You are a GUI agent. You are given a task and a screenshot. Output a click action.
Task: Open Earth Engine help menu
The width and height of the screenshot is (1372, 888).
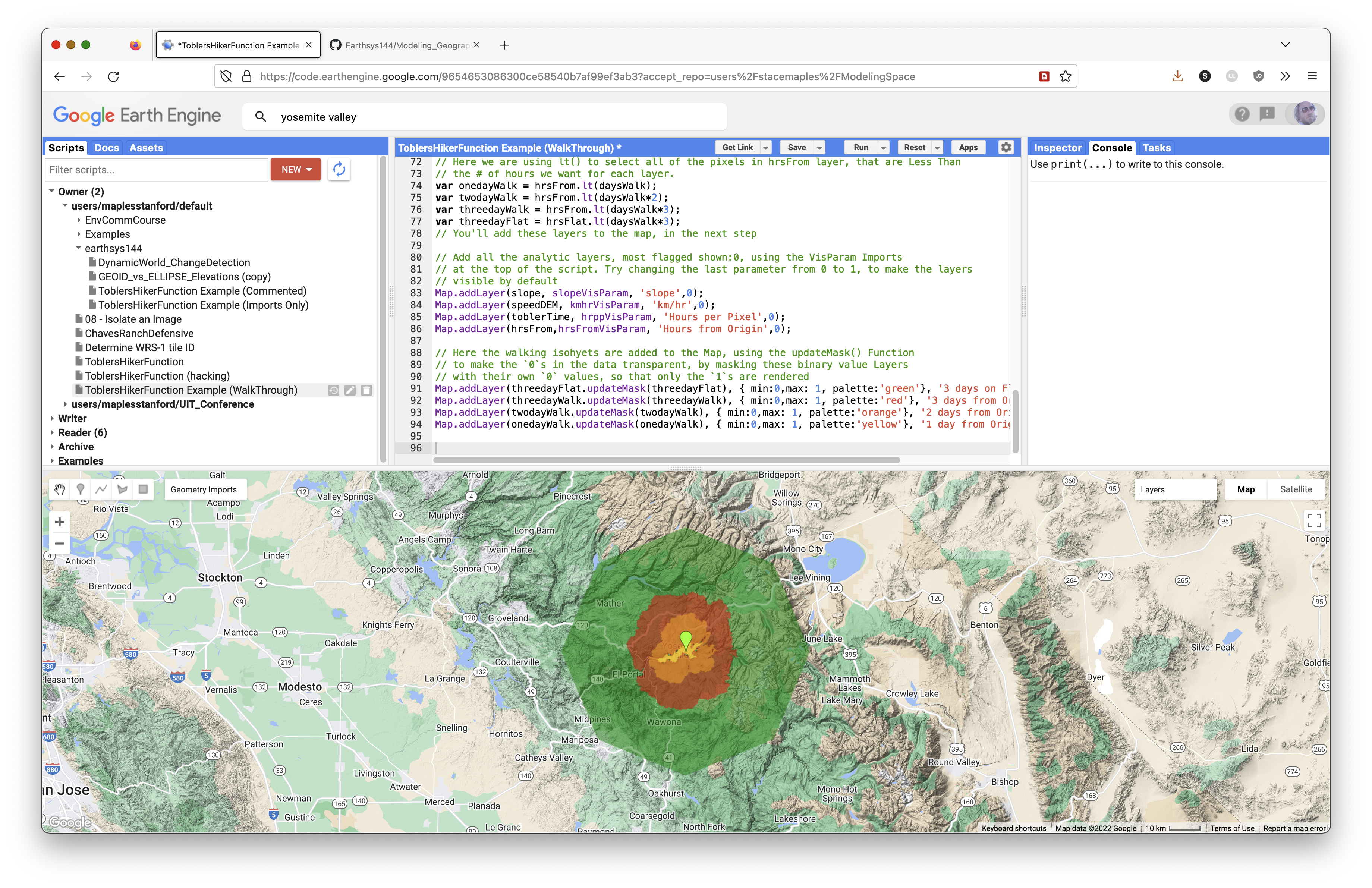pyautogui.click(x=1242, y=114)
